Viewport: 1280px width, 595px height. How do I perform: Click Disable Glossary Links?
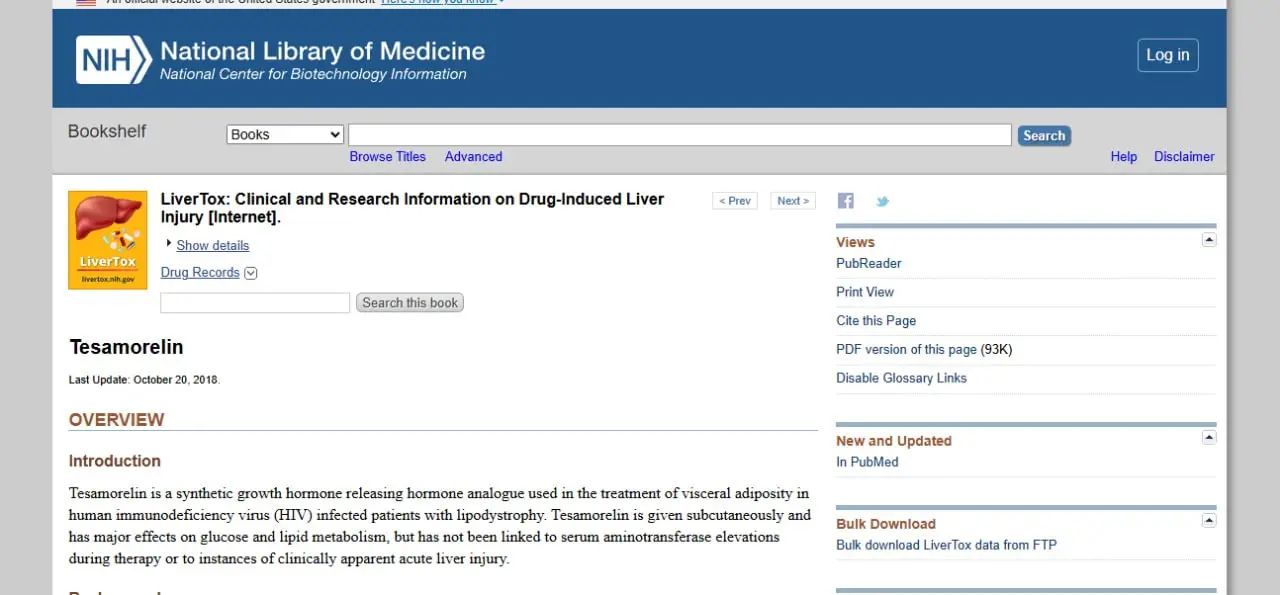tap(901, 378)
